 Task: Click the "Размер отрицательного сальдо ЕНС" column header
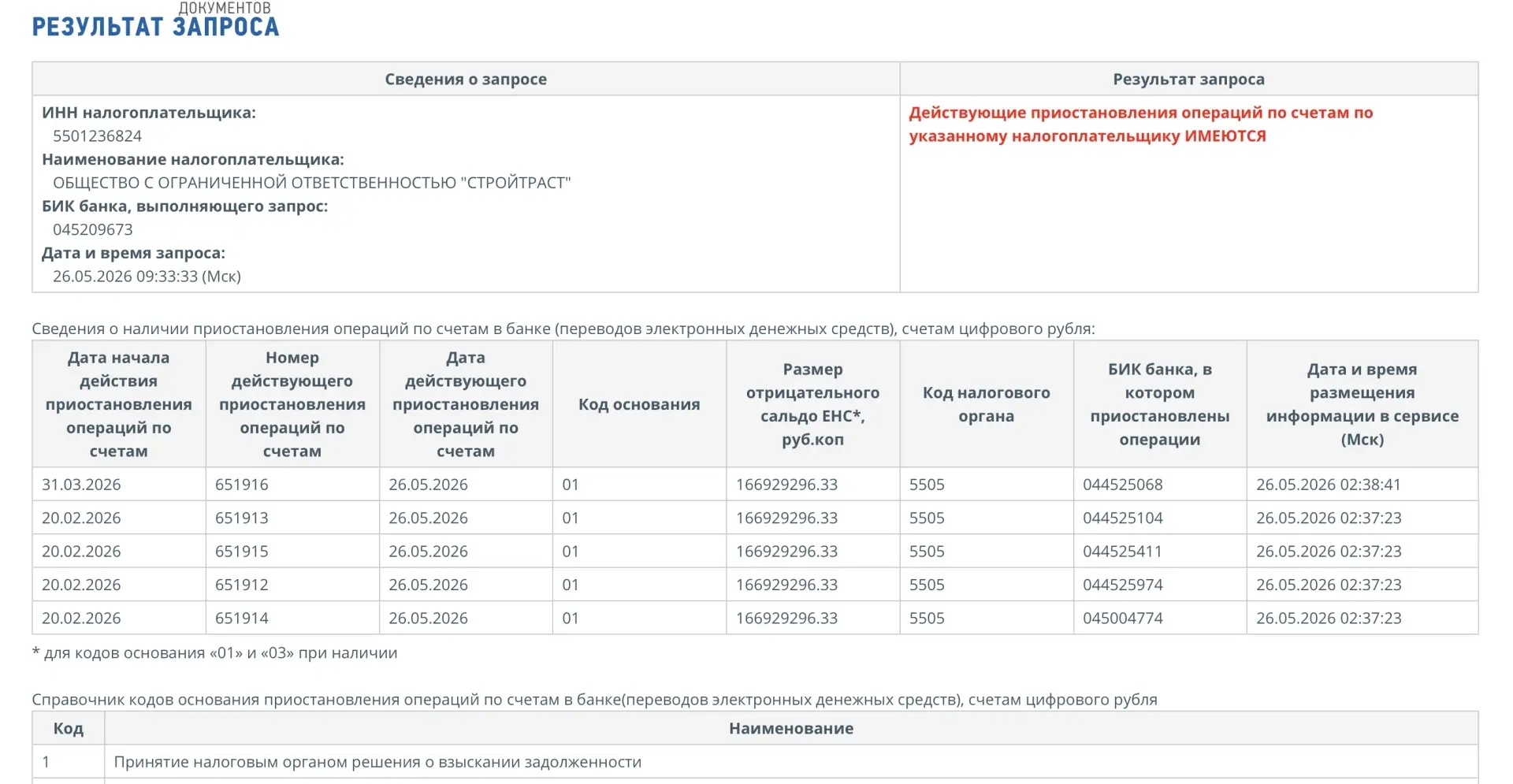tap(813, 404)
